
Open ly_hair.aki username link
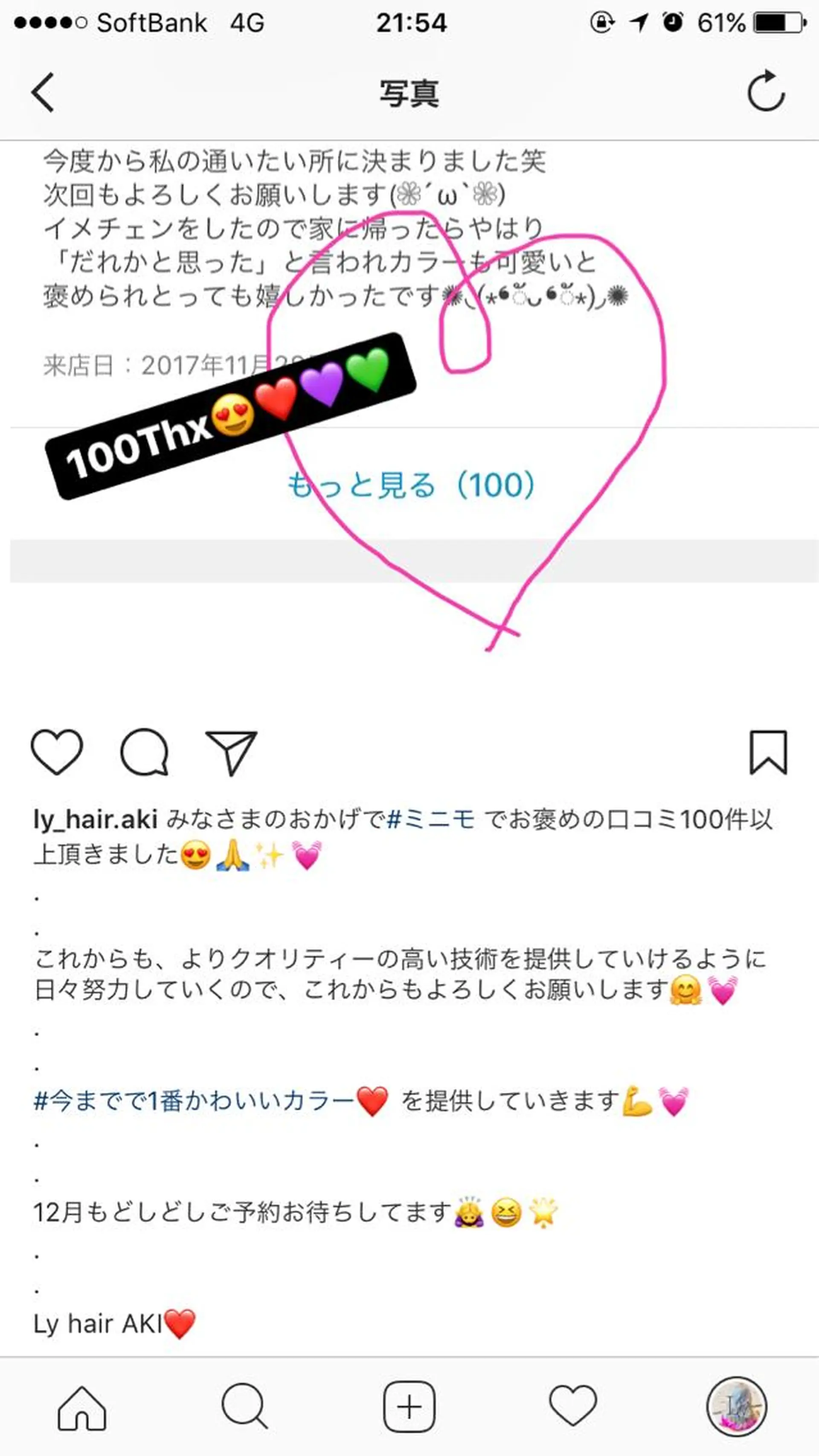click(x=96, y=820)
